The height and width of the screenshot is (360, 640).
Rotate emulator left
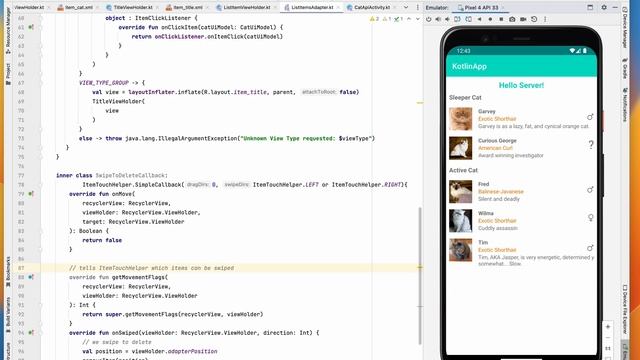pos(457,19)
